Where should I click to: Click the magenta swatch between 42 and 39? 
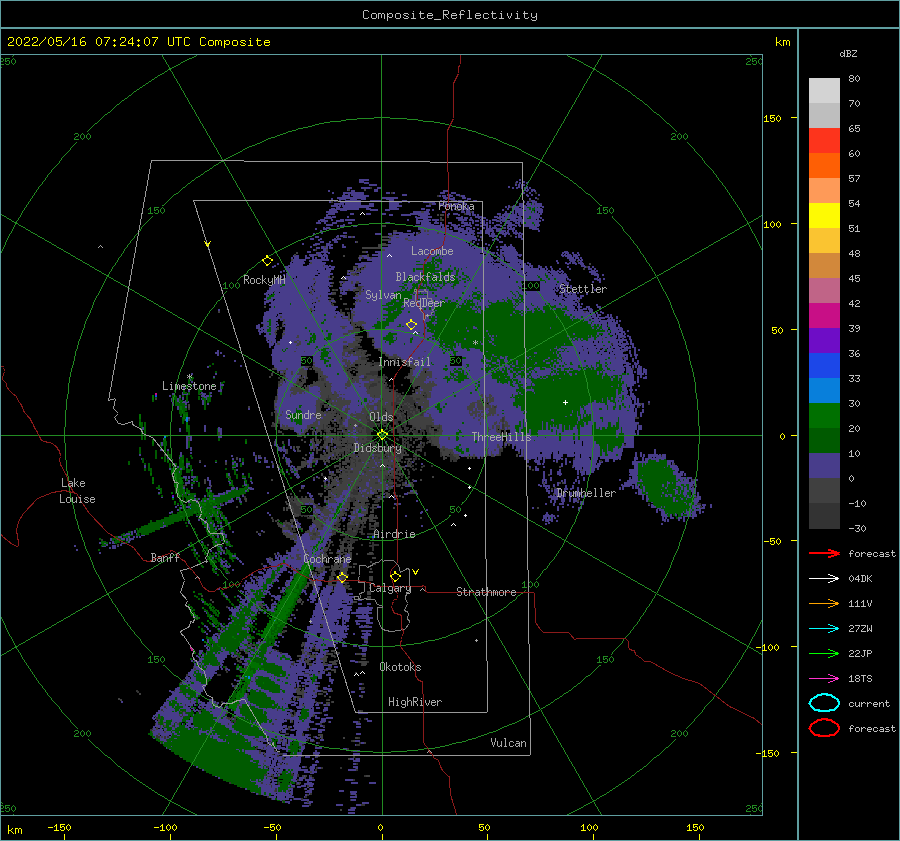(824, 316)
